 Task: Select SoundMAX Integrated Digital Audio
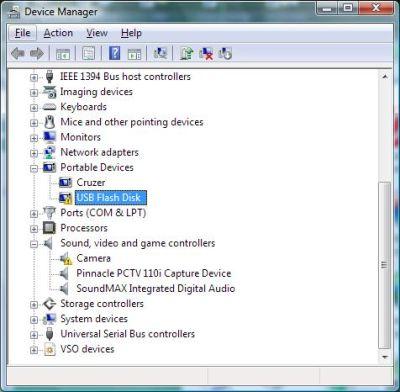tap(156, 288)
